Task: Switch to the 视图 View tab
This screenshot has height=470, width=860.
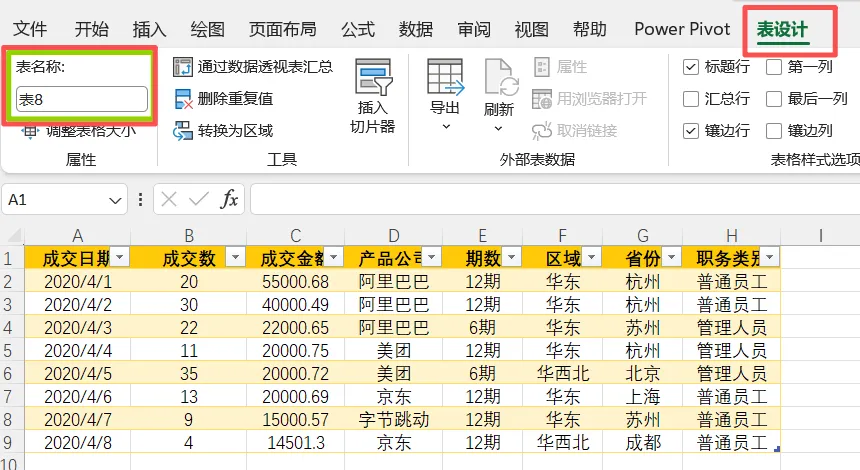Action: click(x=531, y=29)
